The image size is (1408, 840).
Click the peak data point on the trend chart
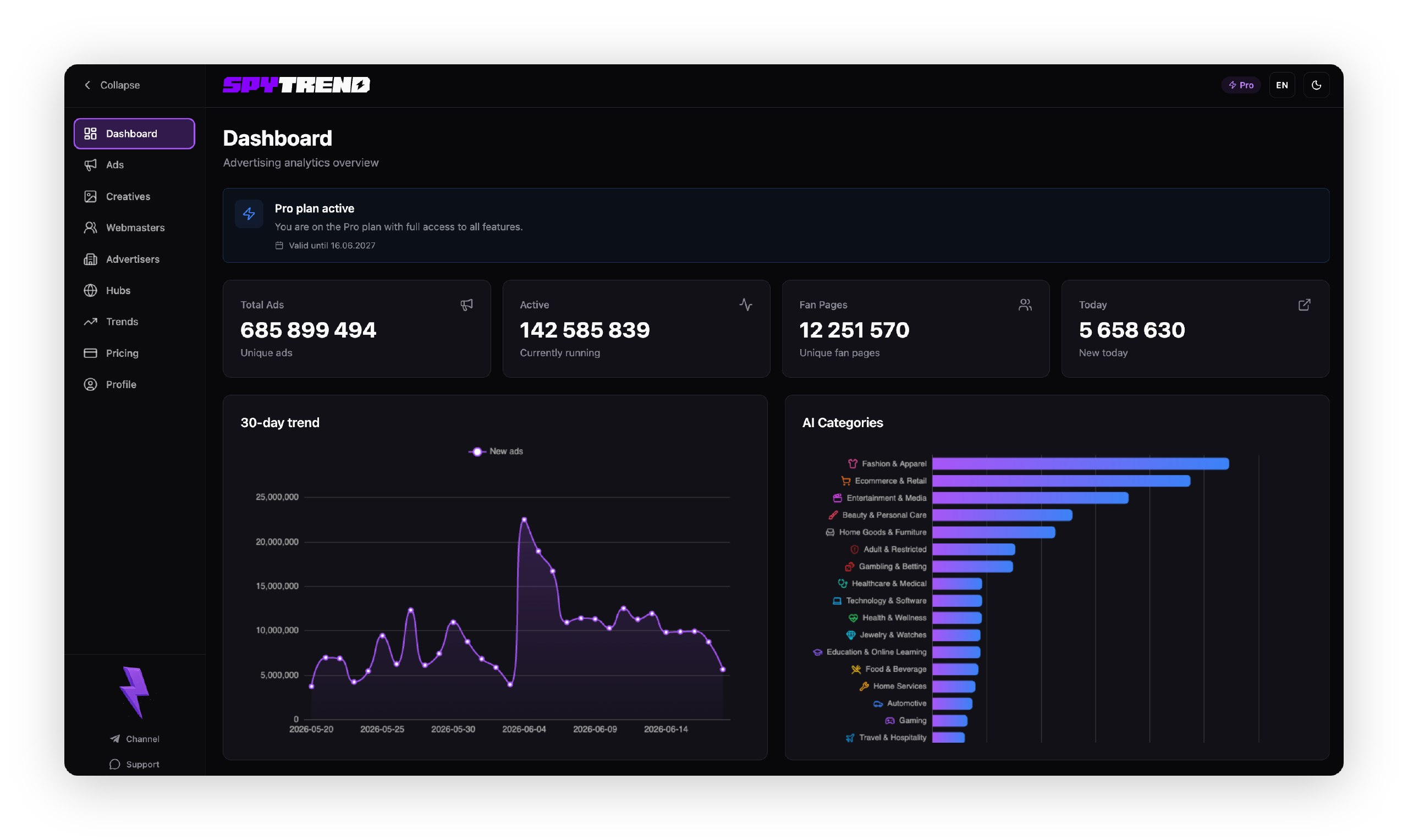(524, 519)
